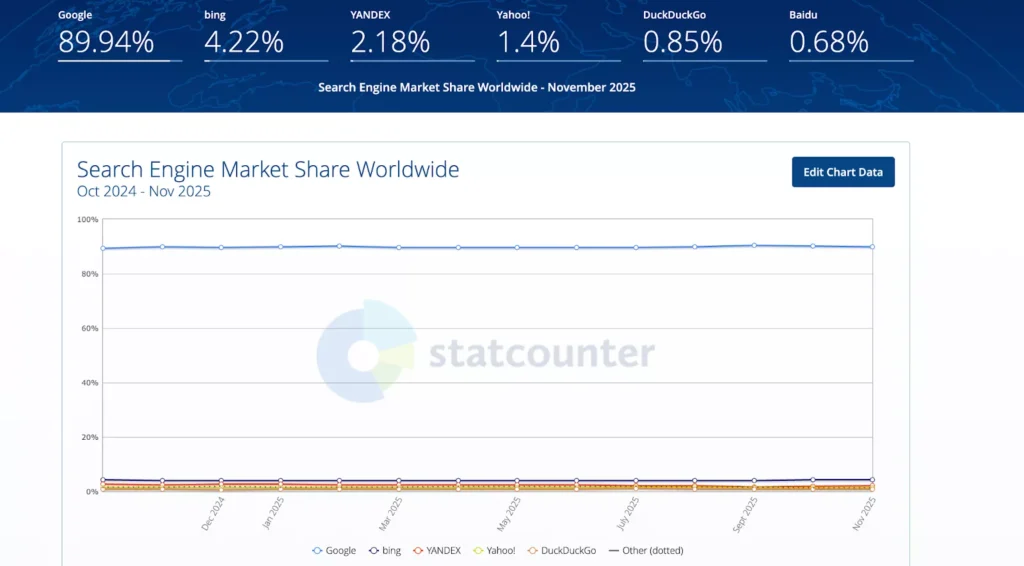The image size is (1024, 566).
Task: Click the bing line's Nov 2025 data point
Action: coord(872,480)
